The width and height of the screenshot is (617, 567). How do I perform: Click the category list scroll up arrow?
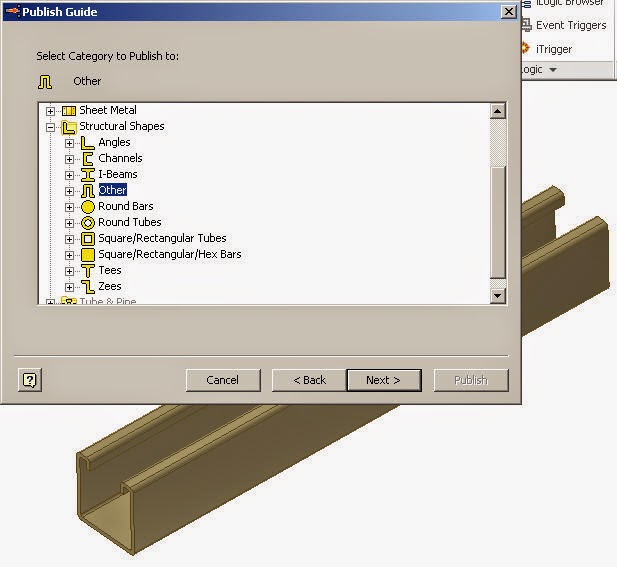[x=498, y=111]
